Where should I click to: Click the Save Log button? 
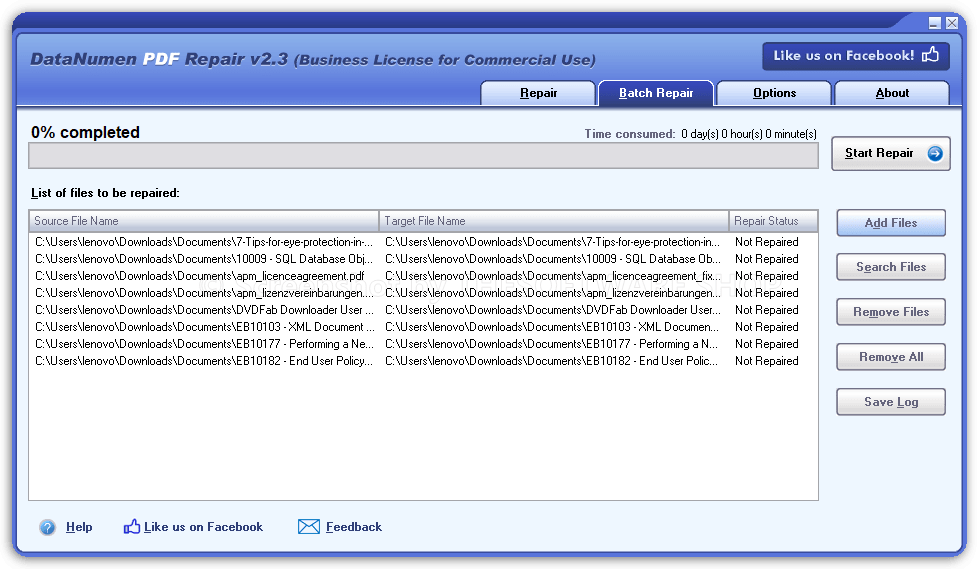click(x=891, y=402)
